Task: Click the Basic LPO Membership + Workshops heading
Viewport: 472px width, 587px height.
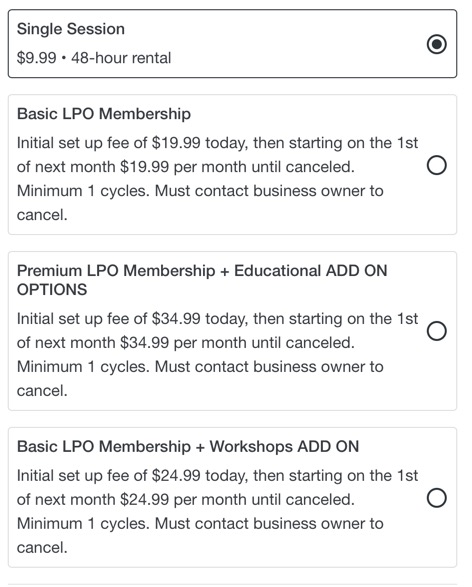Action: (188, 447)
